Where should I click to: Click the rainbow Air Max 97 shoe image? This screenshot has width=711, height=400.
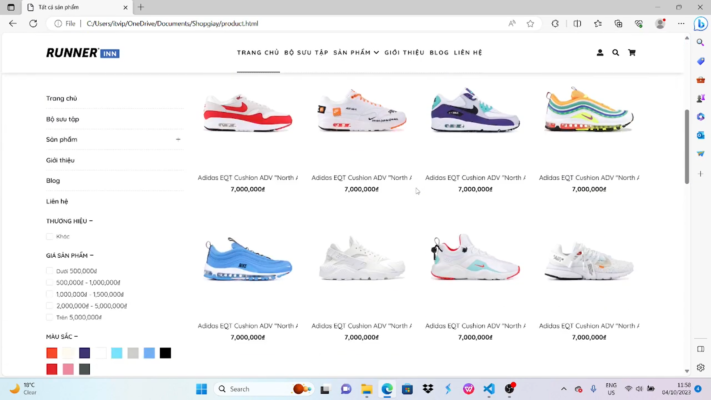pos(589,109)
